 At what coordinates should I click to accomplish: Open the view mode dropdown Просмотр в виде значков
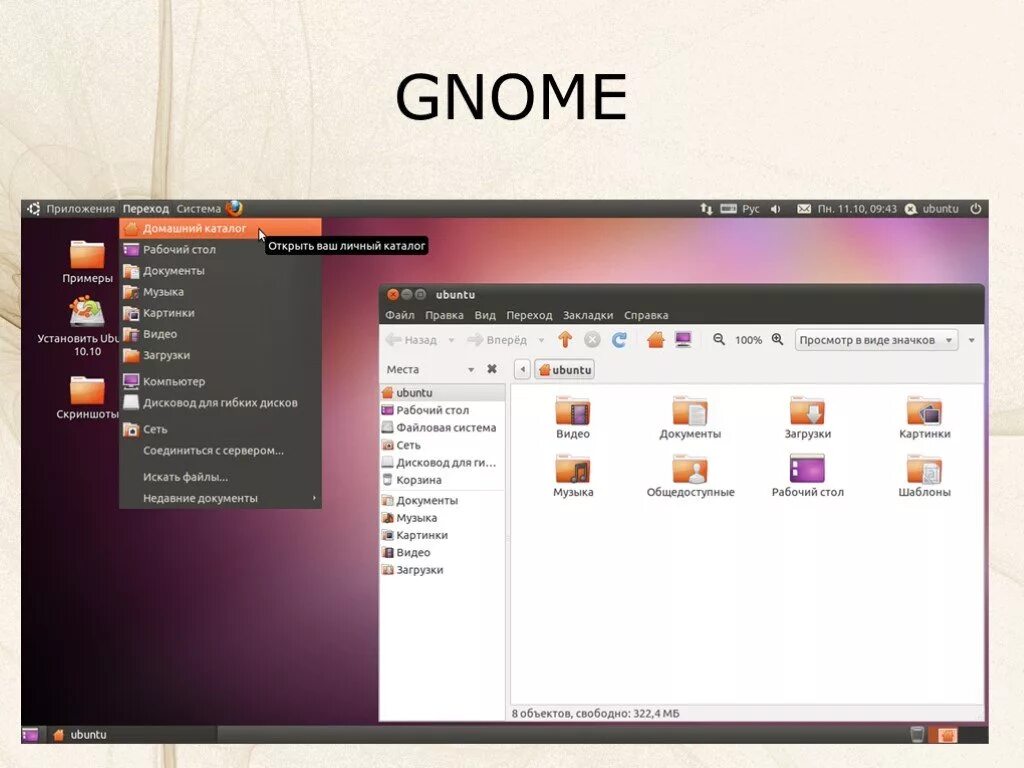tap(876, 340)
